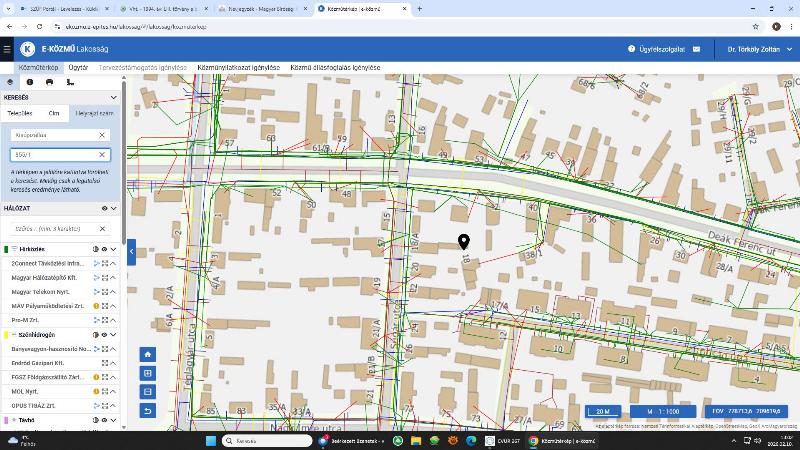The width and height of the screenshot is (800, 450).
Task: Collapse the KERESÉS section
Action: 113,98
